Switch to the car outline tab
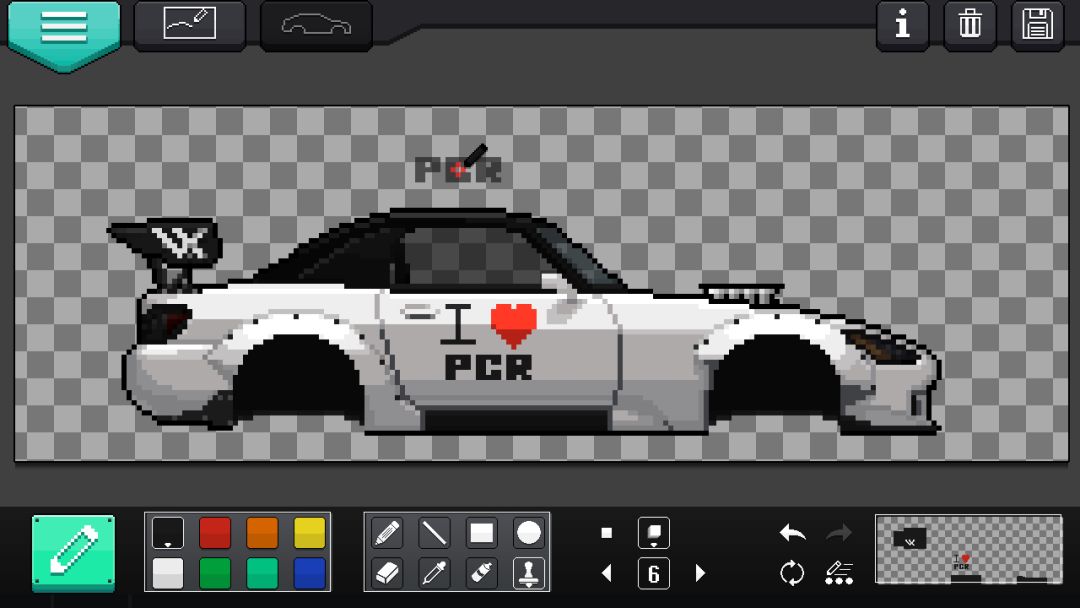 [316, 24]
